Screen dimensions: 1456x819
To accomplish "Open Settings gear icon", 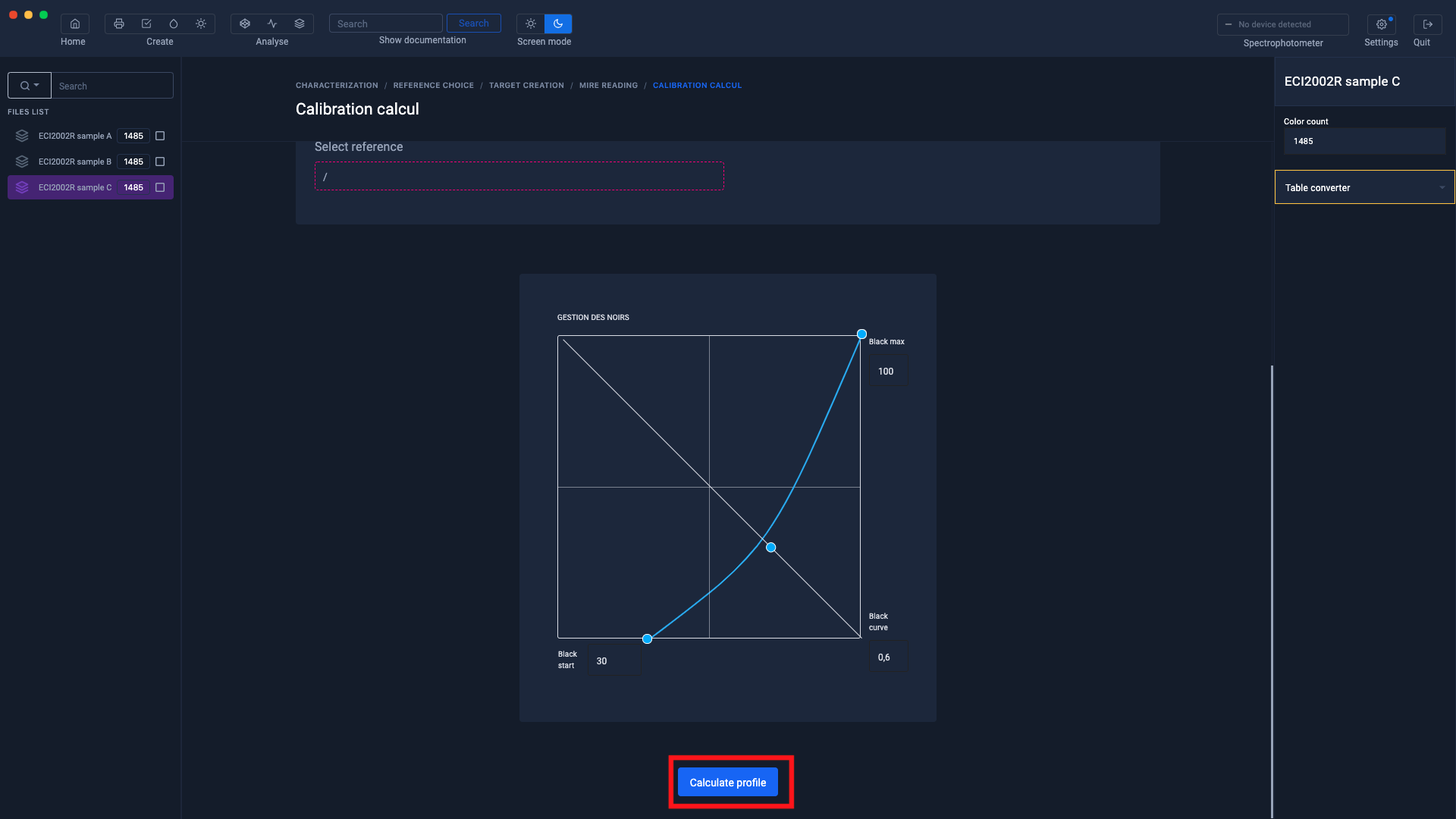I will (x=1381, y=24).
